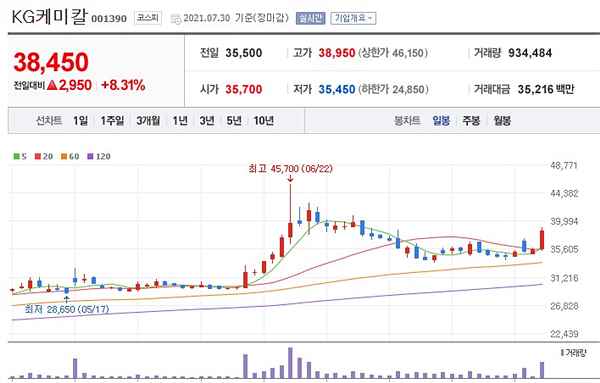Click the calendar icon beside the date

click(x=175, y=19)
